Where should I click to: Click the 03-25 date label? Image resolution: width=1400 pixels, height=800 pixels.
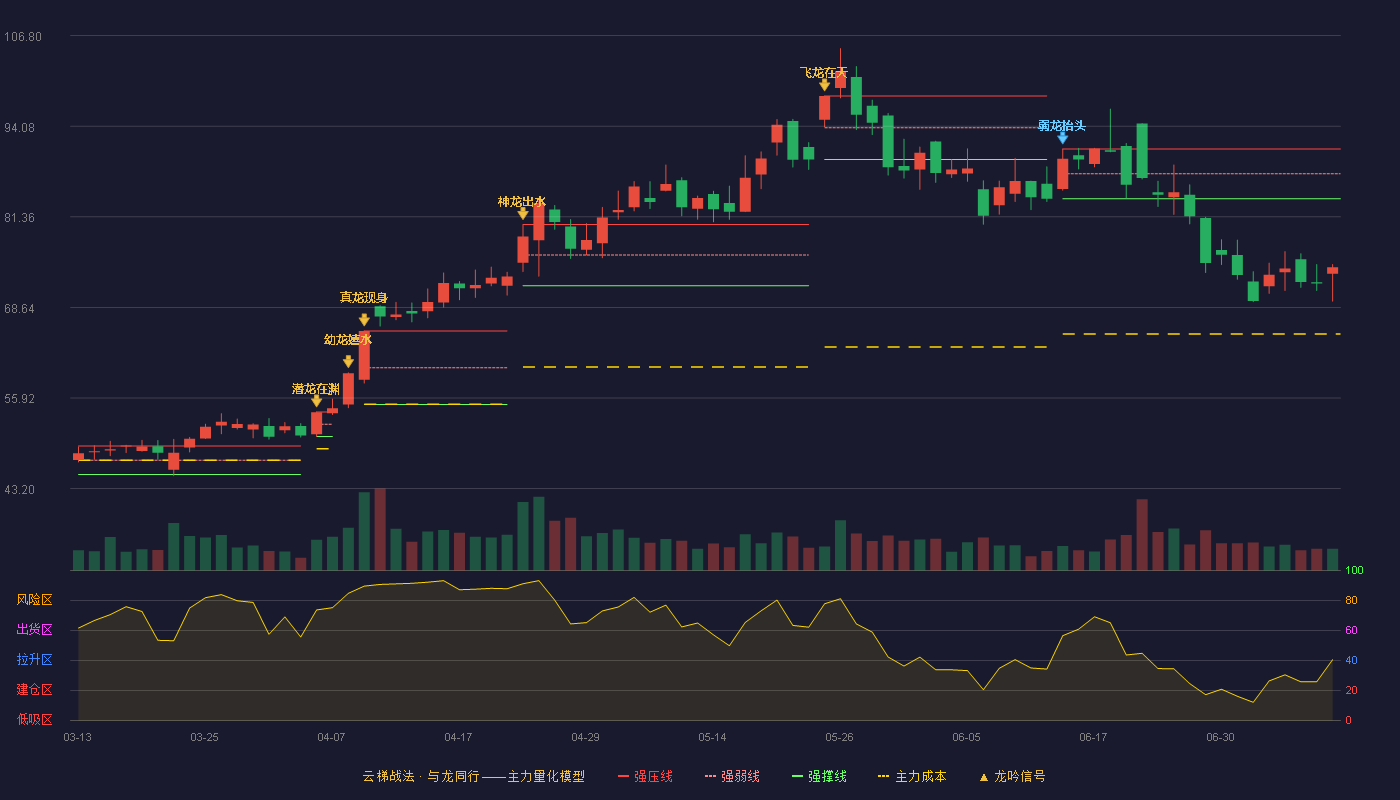point(205,737)
